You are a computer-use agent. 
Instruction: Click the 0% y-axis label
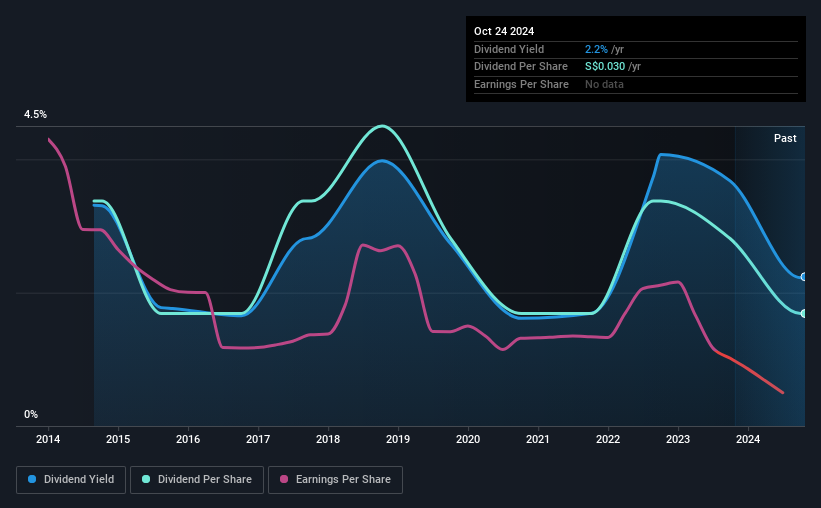pyautogui.click(x=31, y=414)
